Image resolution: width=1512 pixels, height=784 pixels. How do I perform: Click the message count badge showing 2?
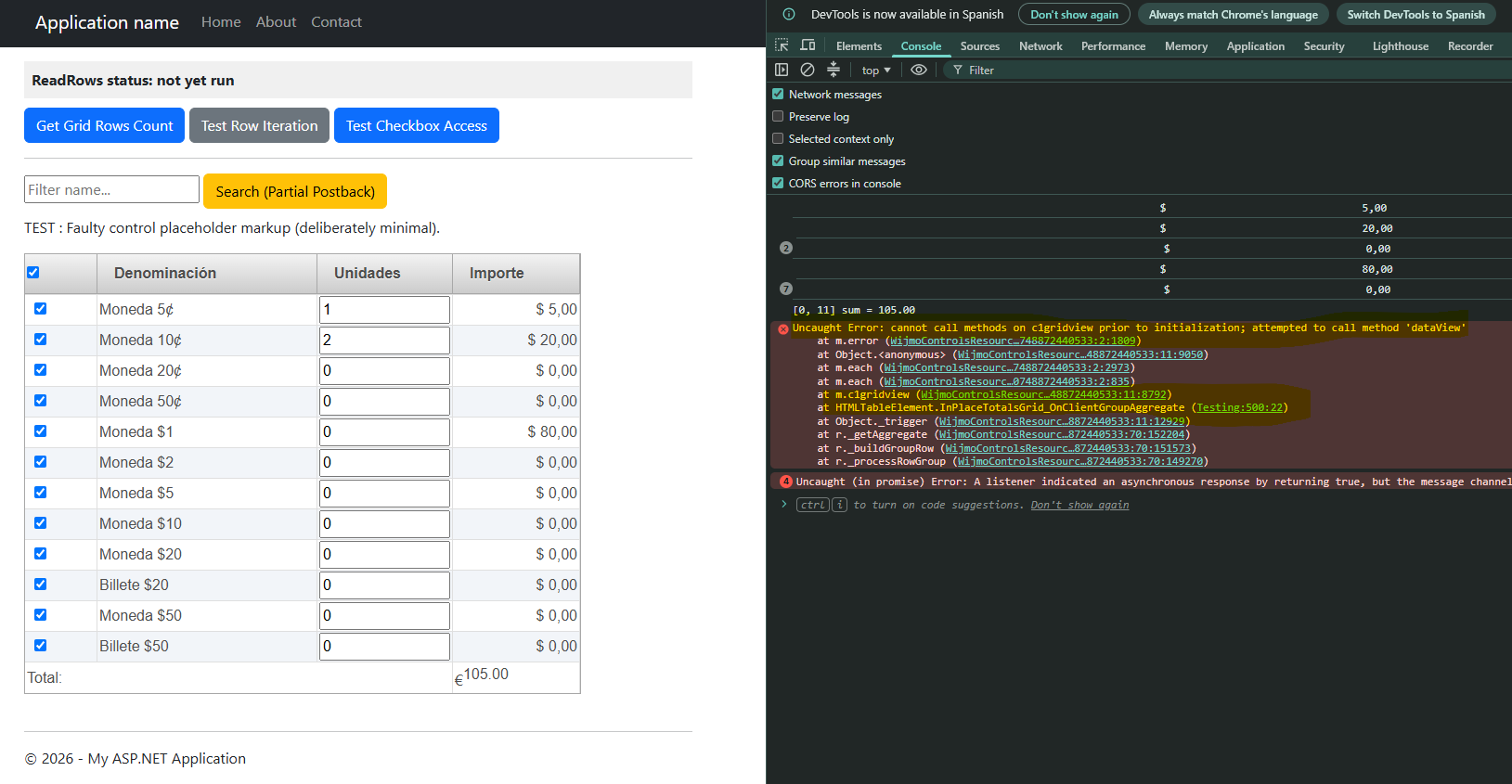pos(786,248)
